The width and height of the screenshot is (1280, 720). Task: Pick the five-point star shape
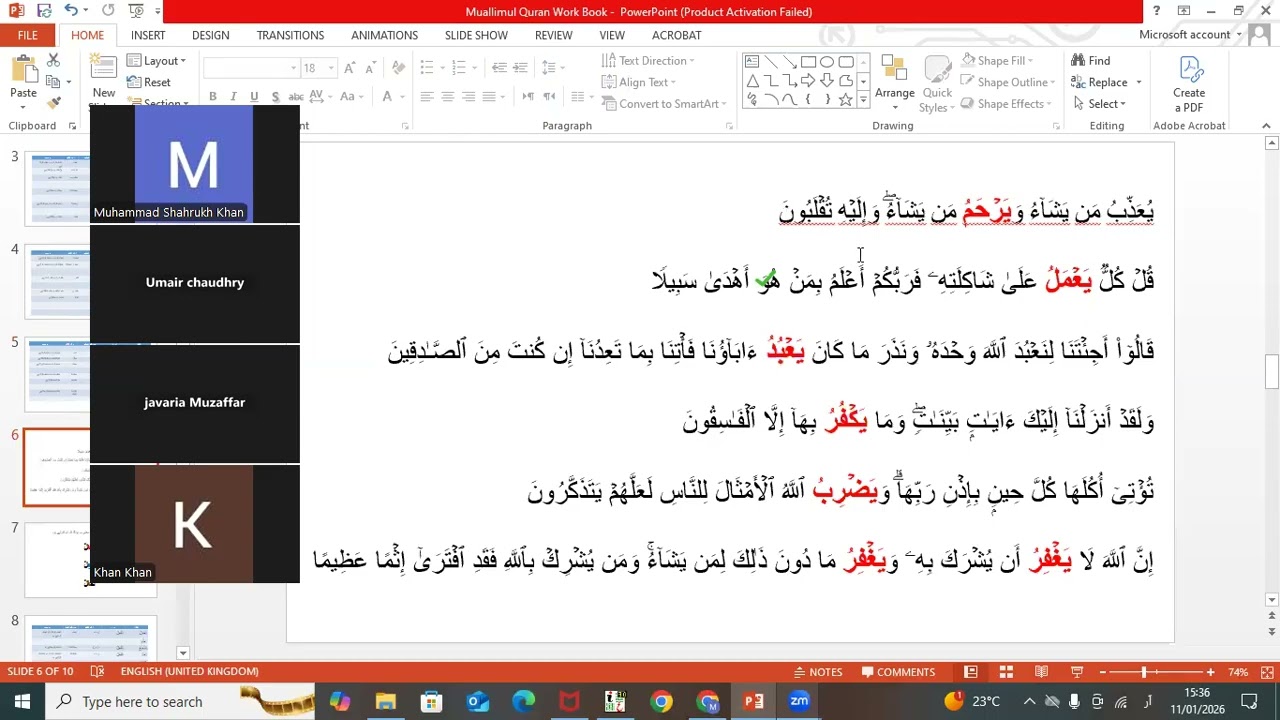[845, 99]
